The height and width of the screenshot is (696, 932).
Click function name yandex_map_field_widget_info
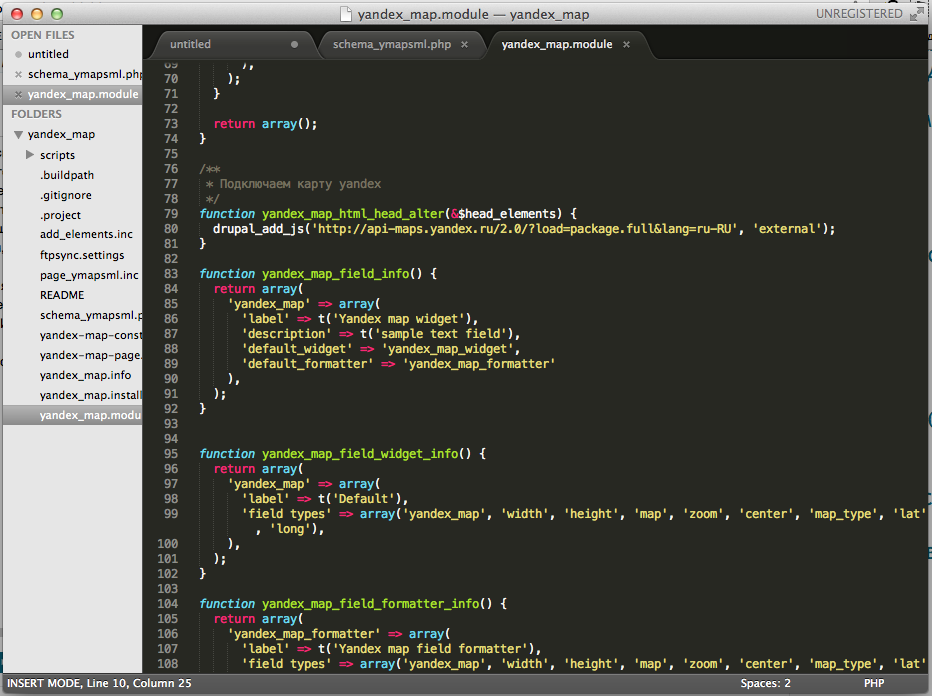point(360,454)
